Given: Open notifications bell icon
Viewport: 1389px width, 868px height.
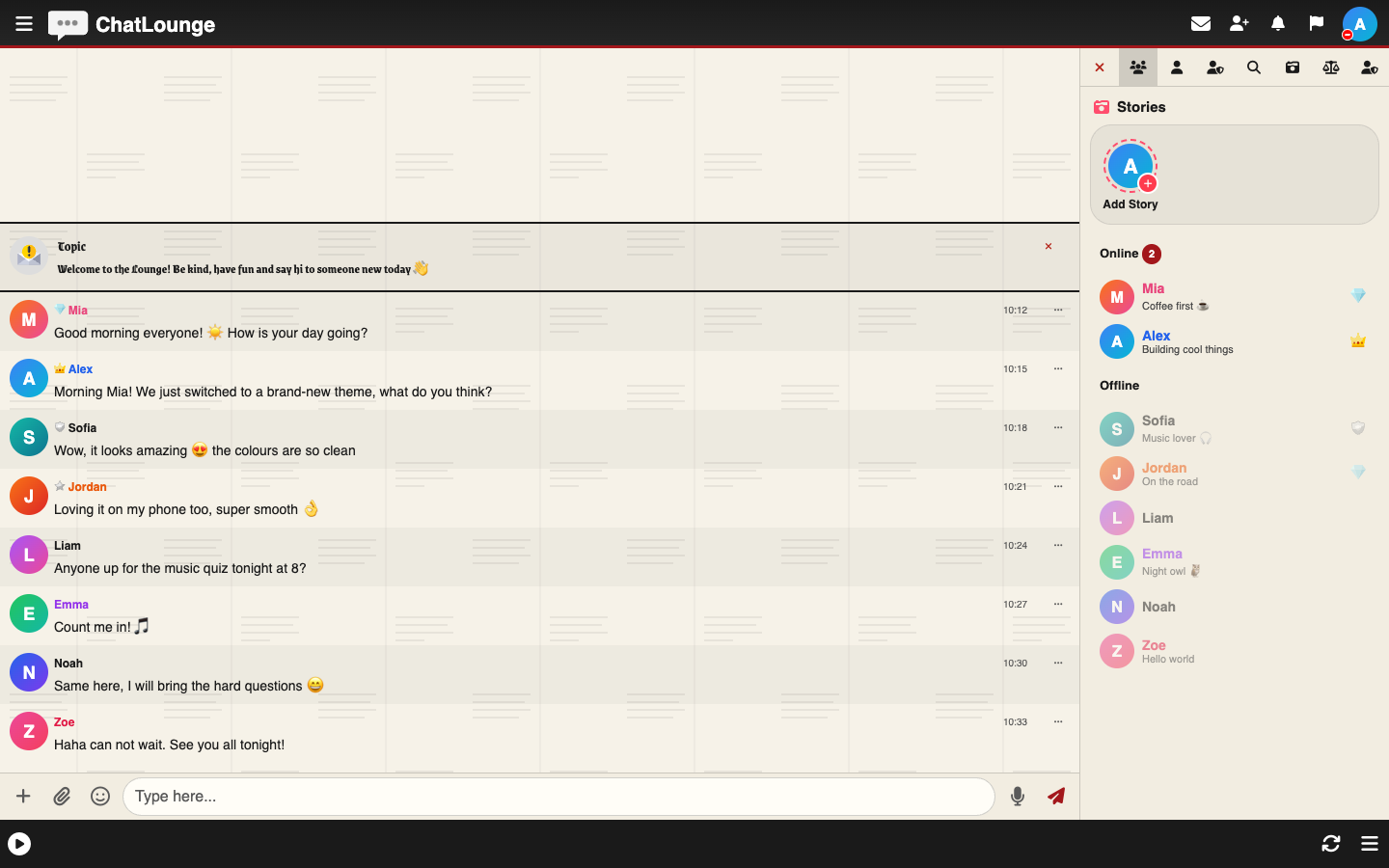Looking at the screenshot, I should tap(1278, 23).
